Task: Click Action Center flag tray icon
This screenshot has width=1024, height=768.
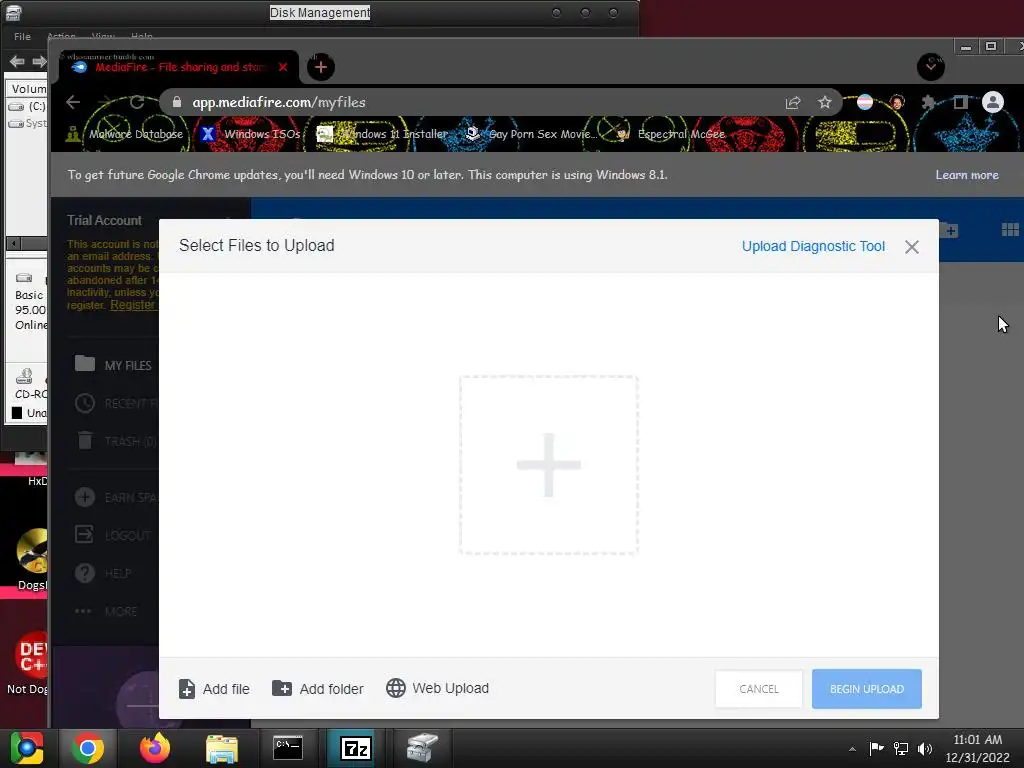Action: [876, 748]
